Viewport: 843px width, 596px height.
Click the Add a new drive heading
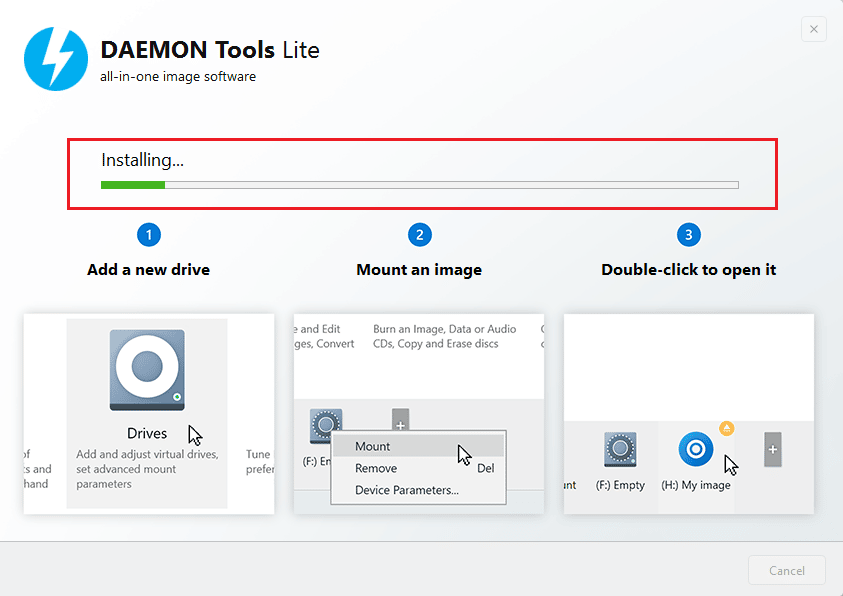coord(148,269)
